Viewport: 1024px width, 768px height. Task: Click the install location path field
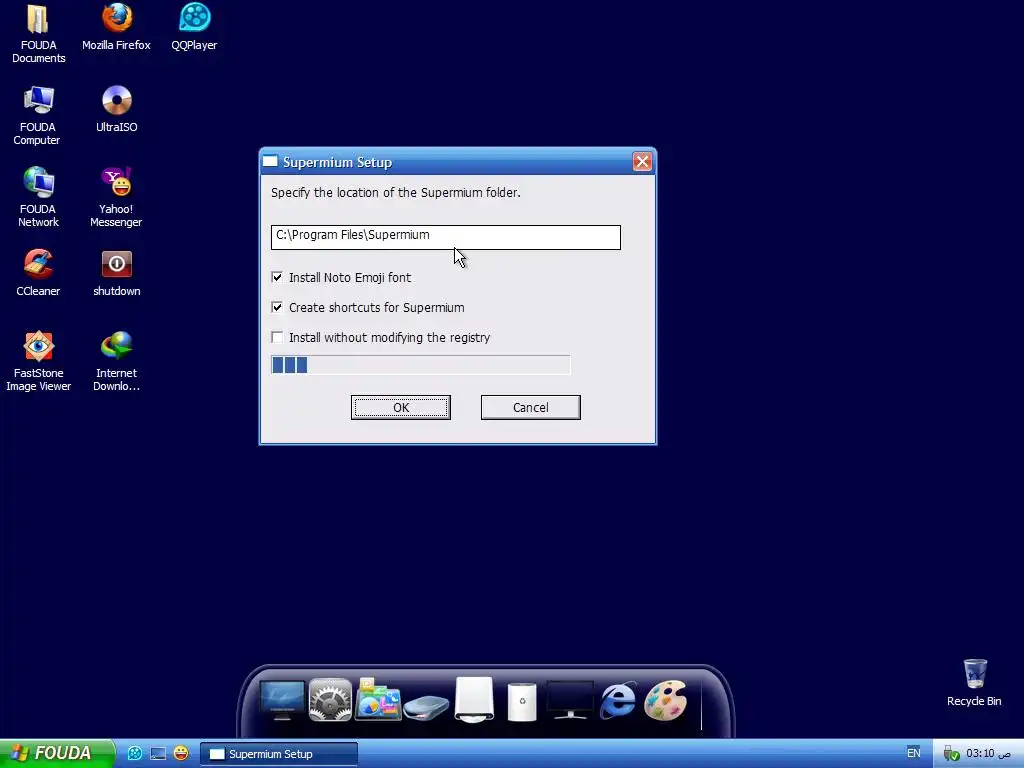coord(446,237)
